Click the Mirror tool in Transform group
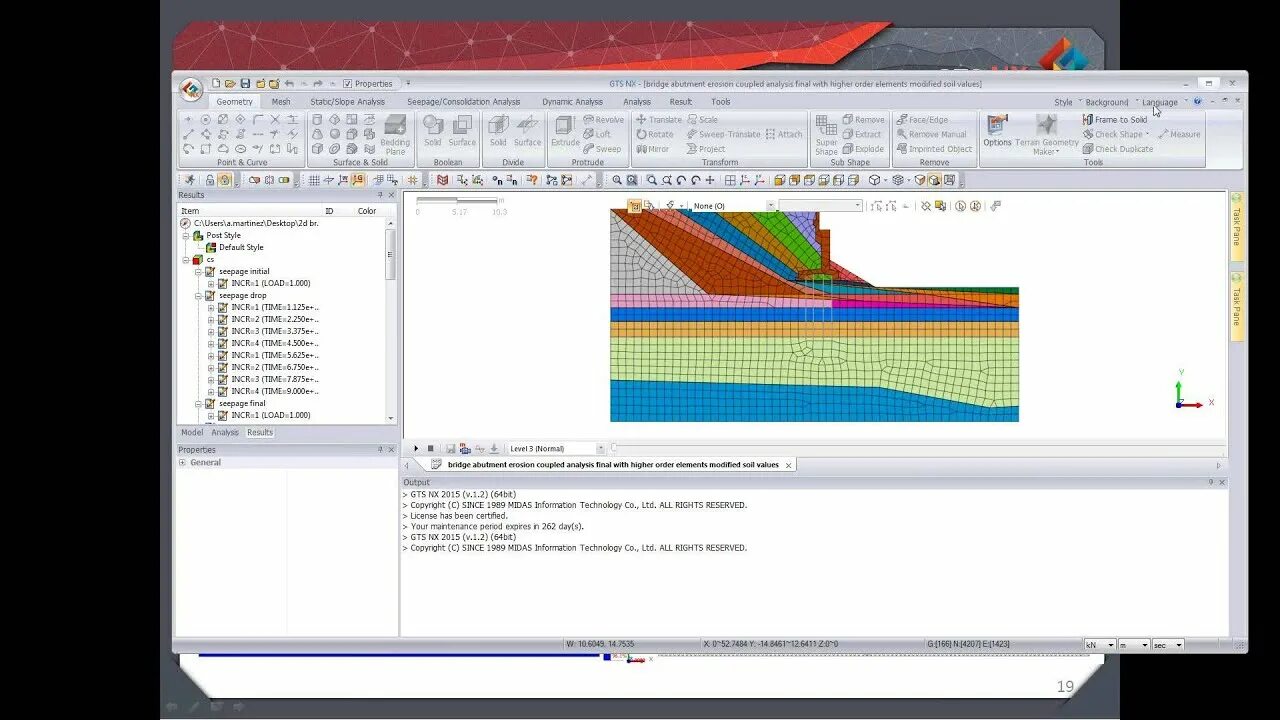Image resolution: width=1280 pixels, height=720 pixels. (x=653, y=149)
